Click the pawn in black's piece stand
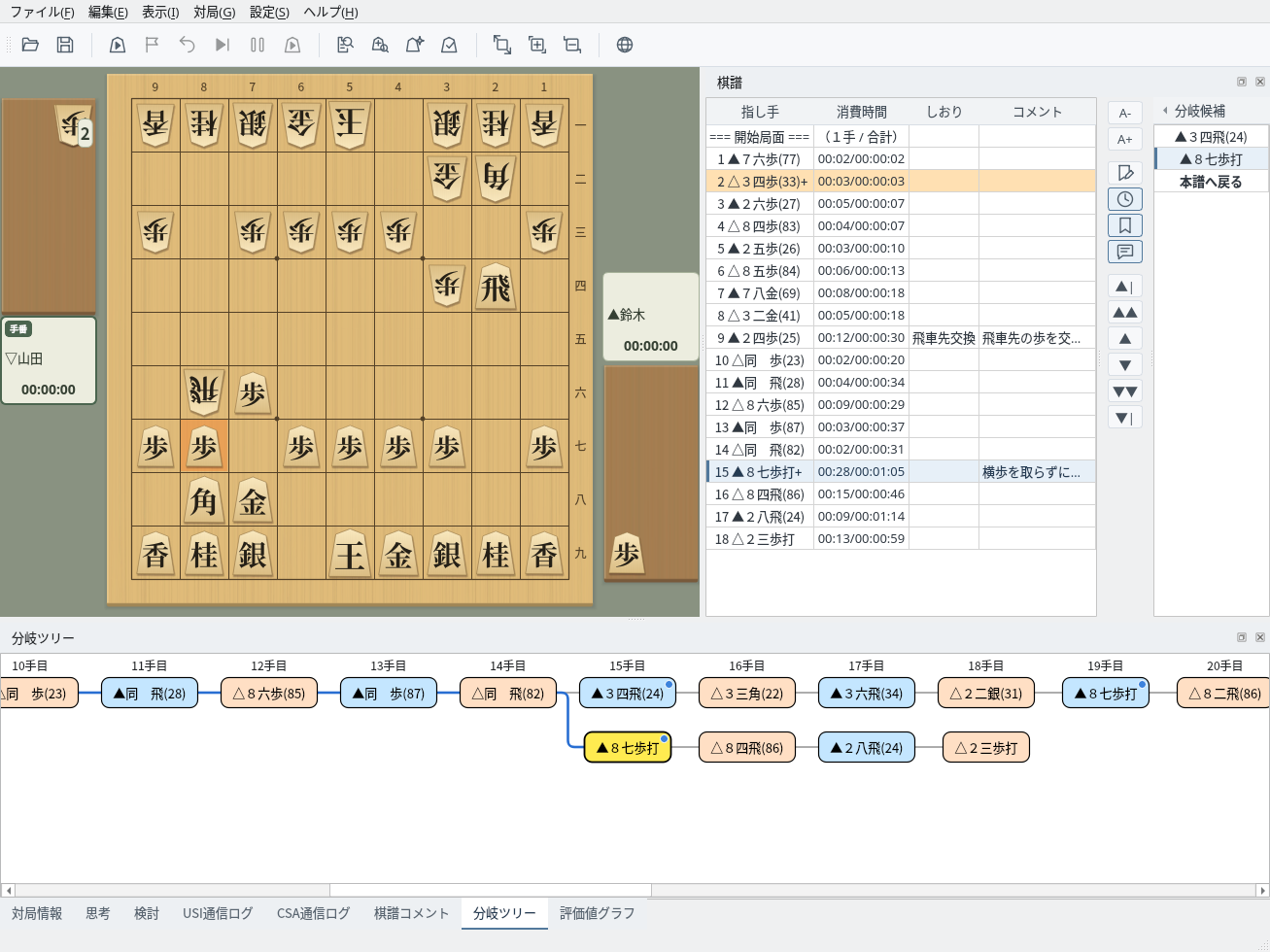1270x952 pixels. (627, 555)
